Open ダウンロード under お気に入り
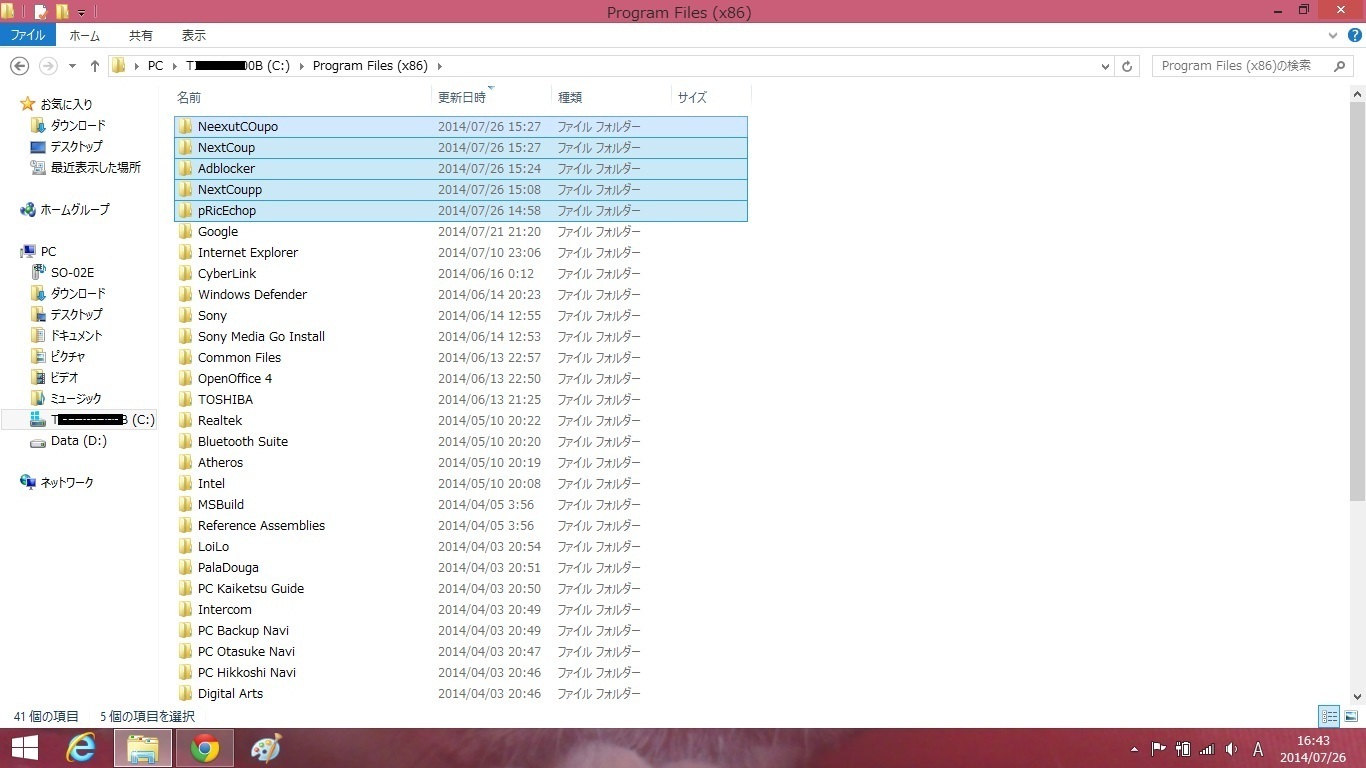This screenshot has width=1366, height=768. click(x=78, y=125)
